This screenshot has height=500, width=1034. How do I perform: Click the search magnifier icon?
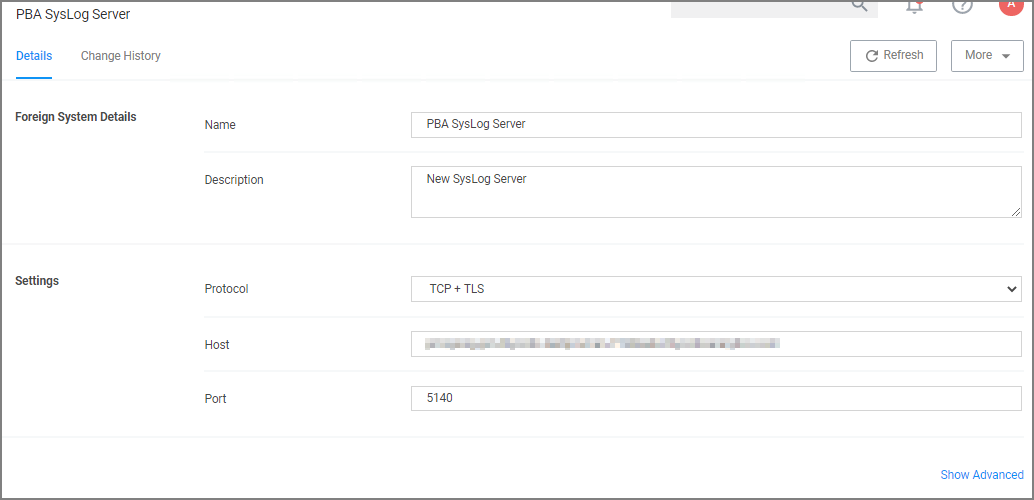[859, 6]
